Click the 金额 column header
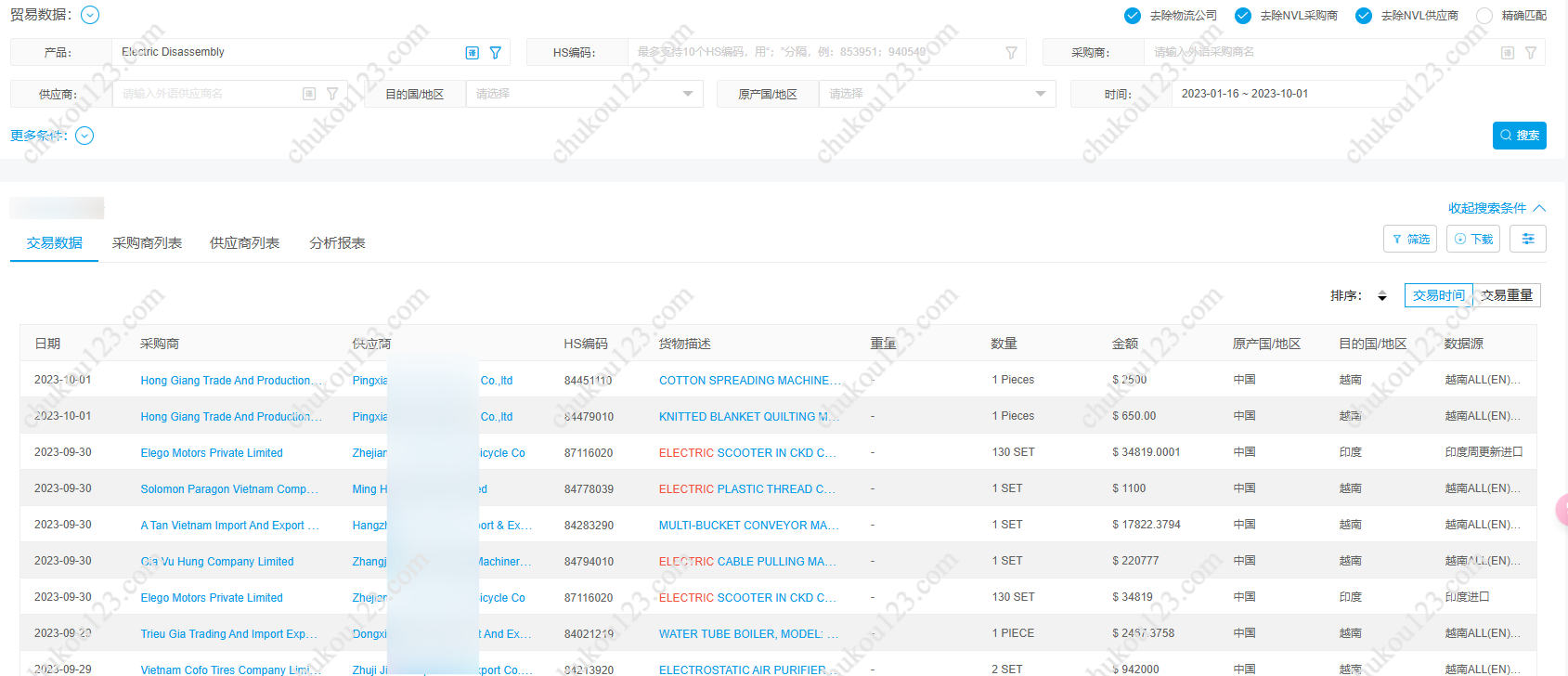The image size is (1568, 676). coord(1125,344)
